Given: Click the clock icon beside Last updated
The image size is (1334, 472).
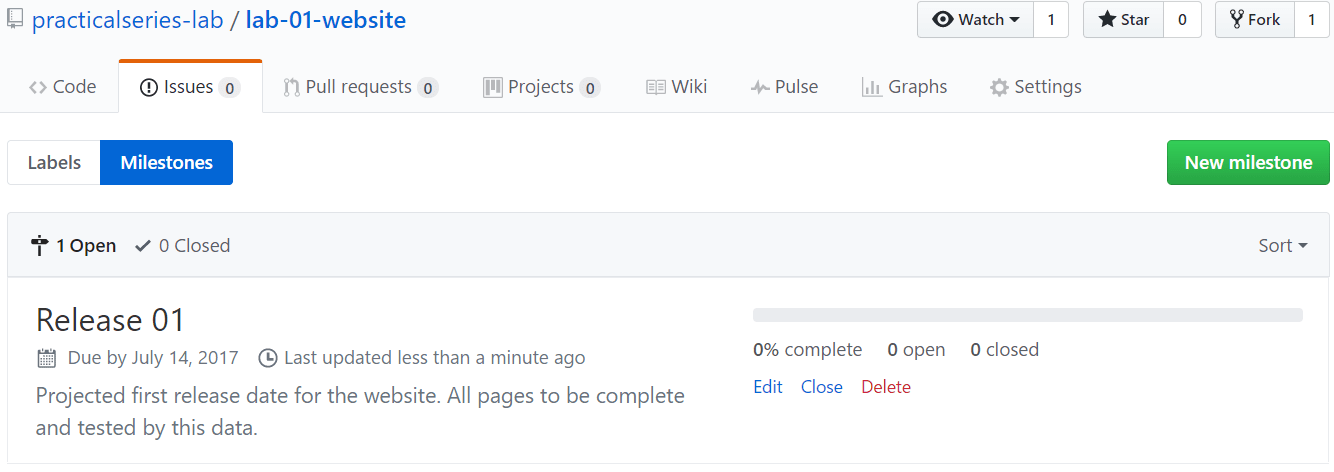Looking at the screenshot, I should (268, 358).
